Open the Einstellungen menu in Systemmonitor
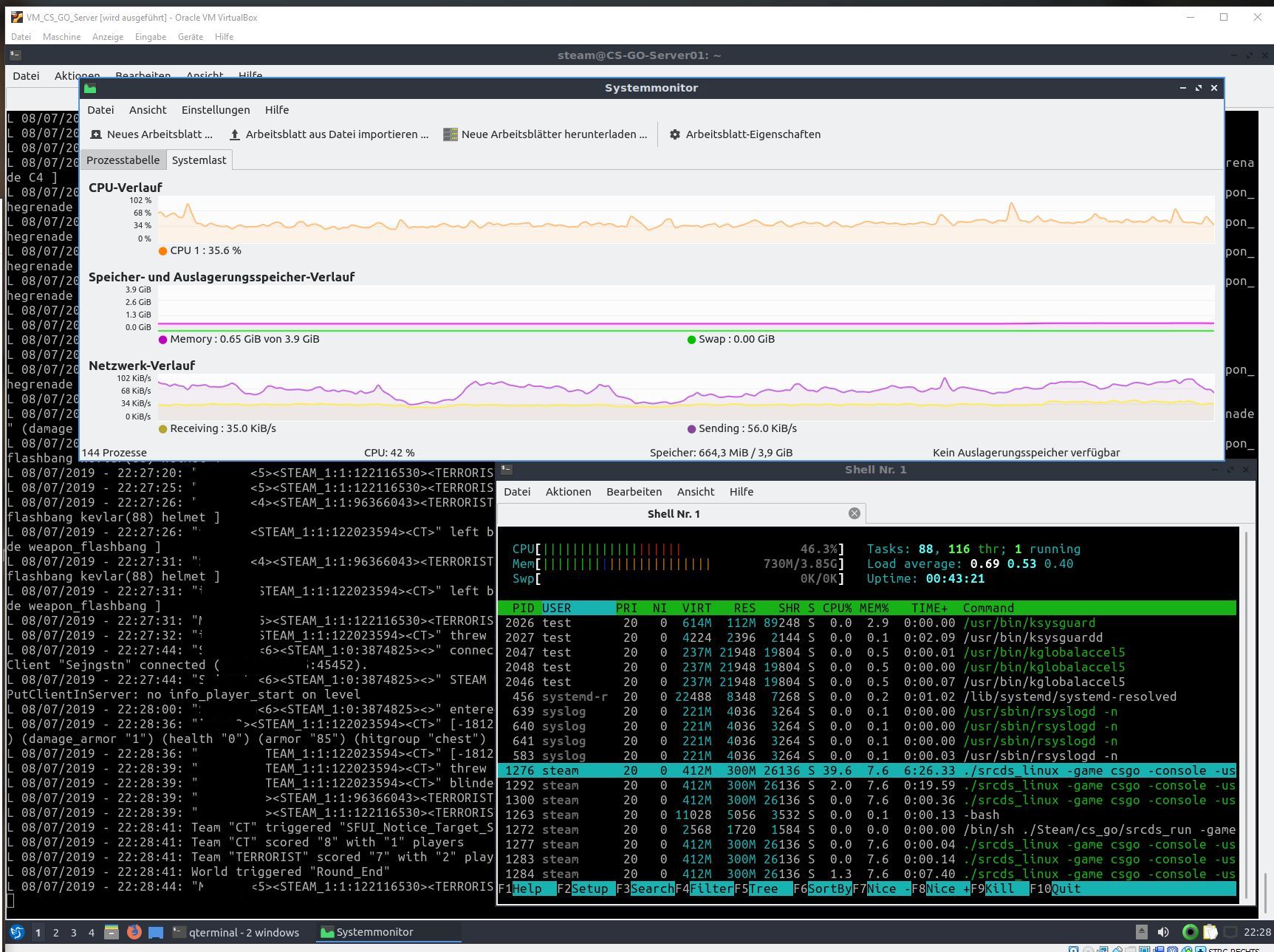The width and height of the screenshot is (1274, 952). pyautogui.click(x=215, y=109)
